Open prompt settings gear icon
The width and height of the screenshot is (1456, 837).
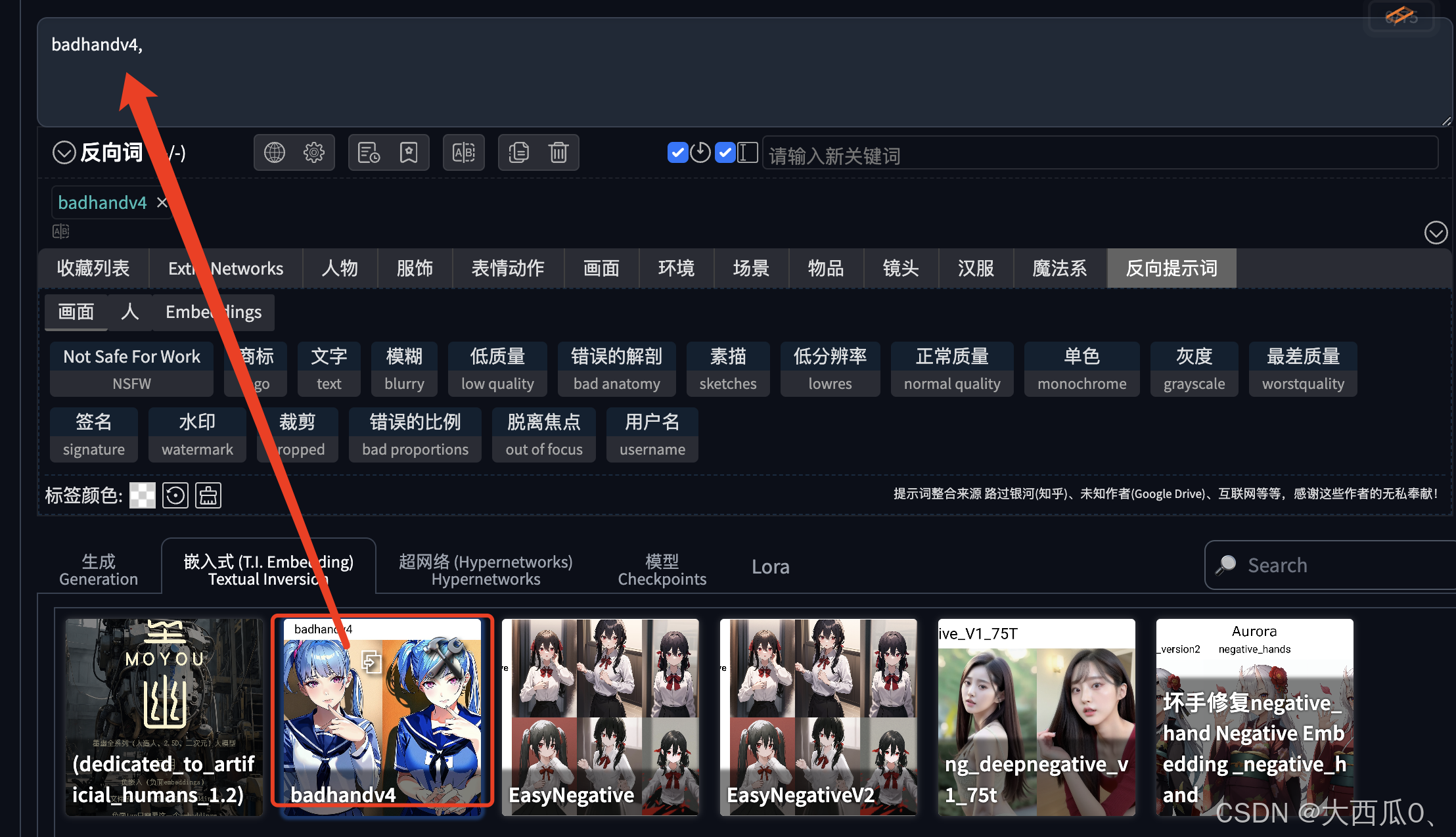[x=314, y=152]
